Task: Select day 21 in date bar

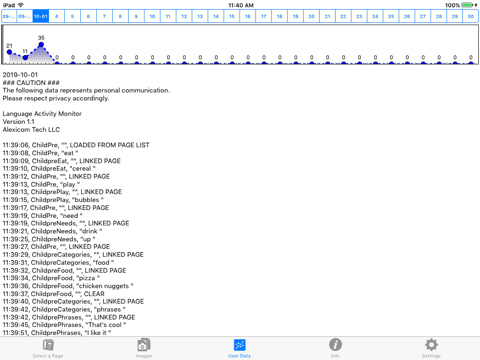Action: click(328, 16)
